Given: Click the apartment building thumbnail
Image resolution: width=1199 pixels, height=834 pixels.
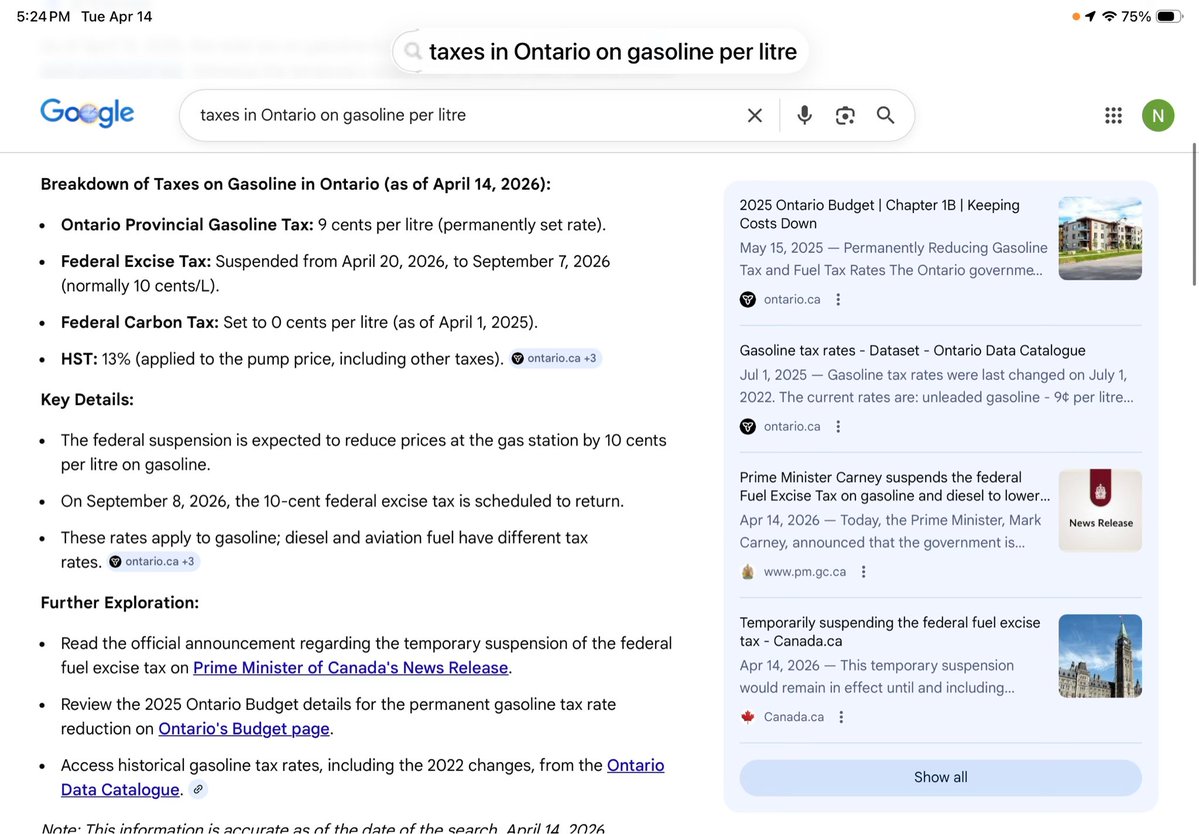Looking at the screenshot, I should point(1100,239).
